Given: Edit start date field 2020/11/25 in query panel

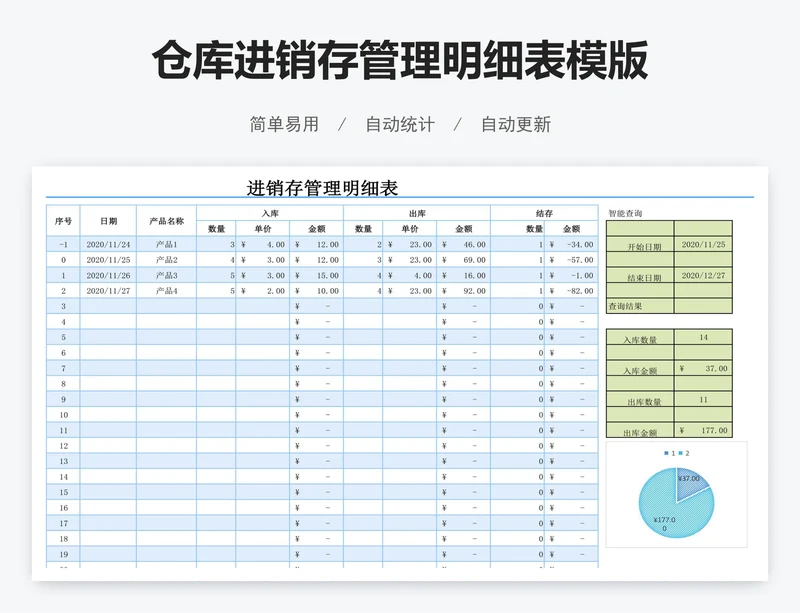Looking at the screenshot, I should [x=703, y=244].
